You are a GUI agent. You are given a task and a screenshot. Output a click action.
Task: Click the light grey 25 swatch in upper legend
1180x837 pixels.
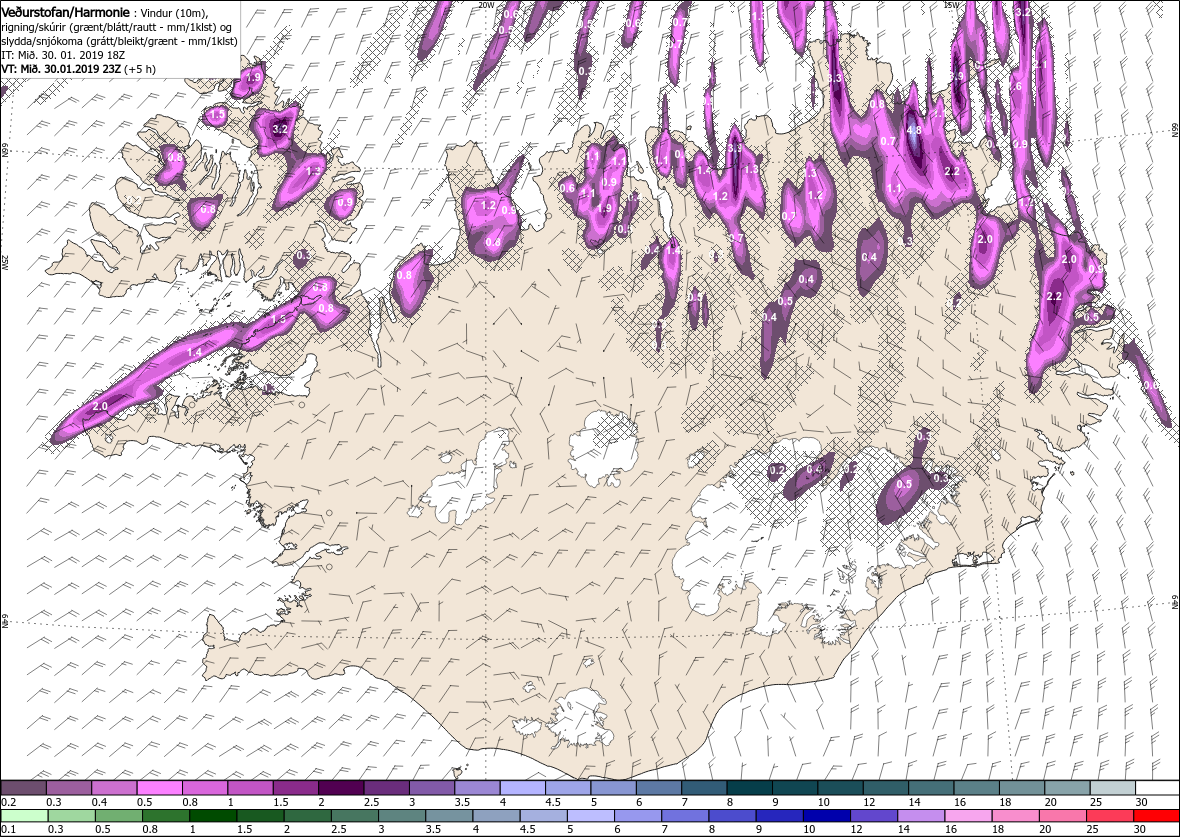[1112, 787]
